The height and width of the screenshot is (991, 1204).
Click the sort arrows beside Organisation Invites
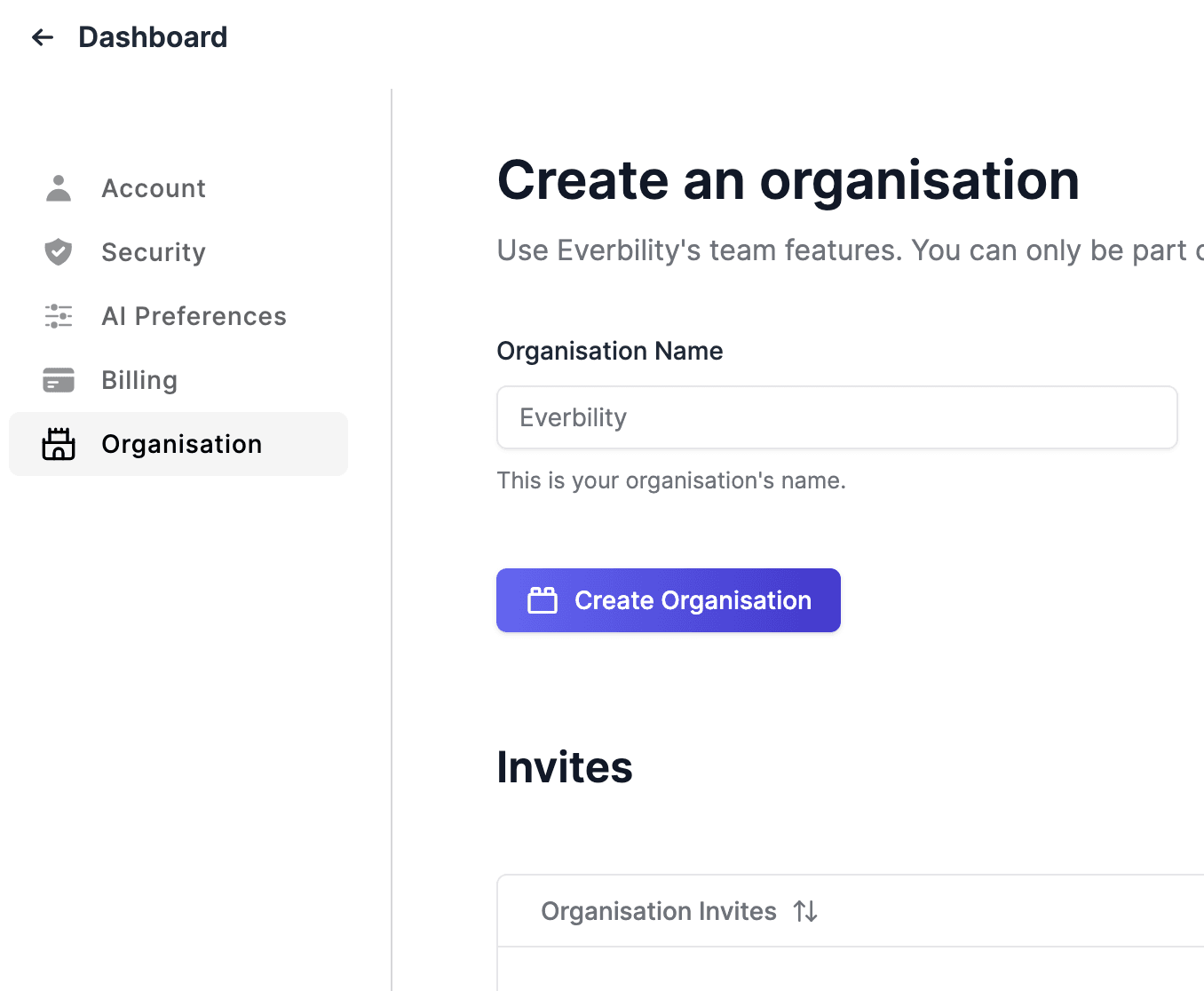[x=805, y=911]
